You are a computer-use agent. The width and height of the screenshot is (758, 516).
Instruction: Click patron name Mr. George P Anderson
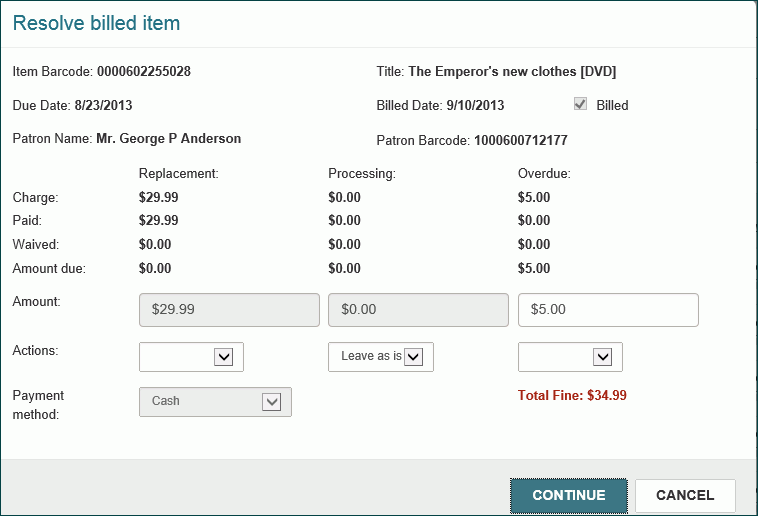[168, 139]
